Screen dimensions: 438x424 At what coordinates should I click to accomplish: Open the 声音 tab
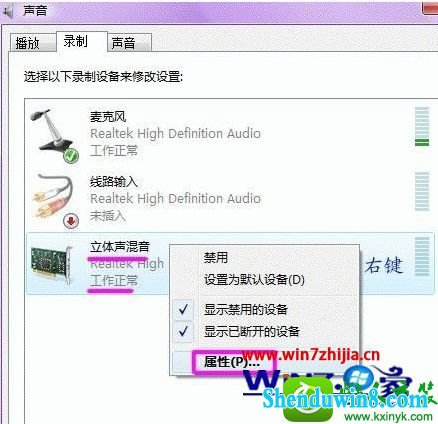tap(129, 43)
